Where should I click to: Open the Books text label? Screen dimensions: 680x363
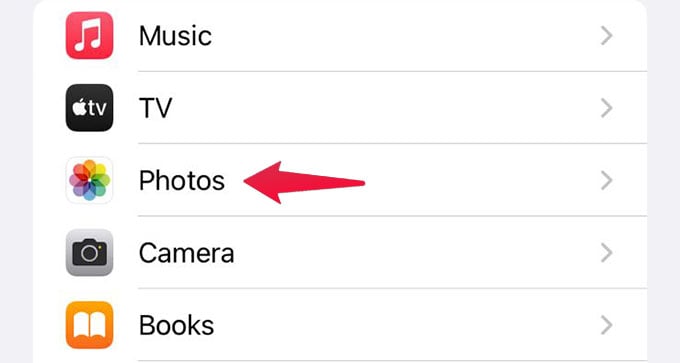click(176, 325)
